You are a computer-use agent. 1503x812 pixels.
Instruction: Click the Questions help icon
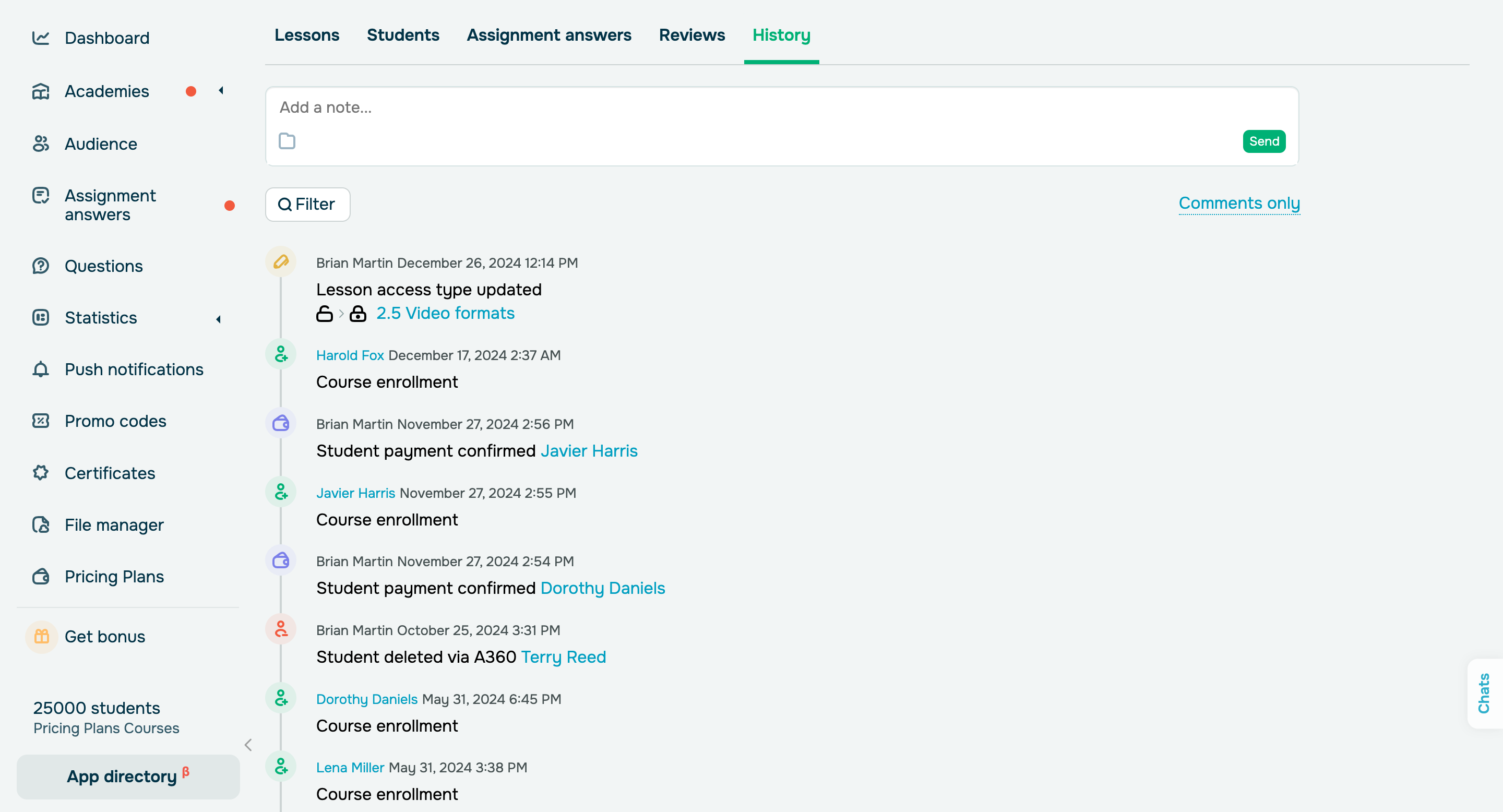pos(40,266)
